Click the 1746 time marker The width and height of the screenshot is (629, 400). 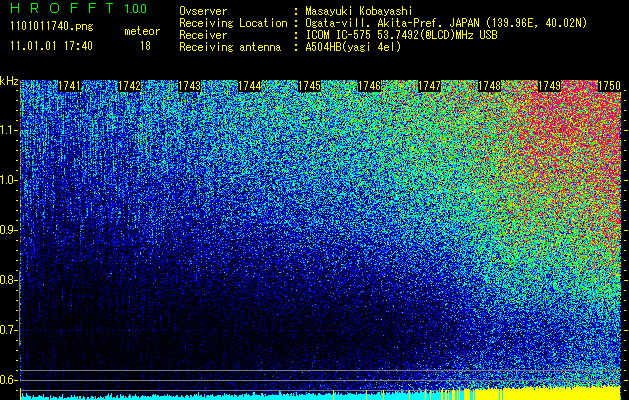point(369,86)
